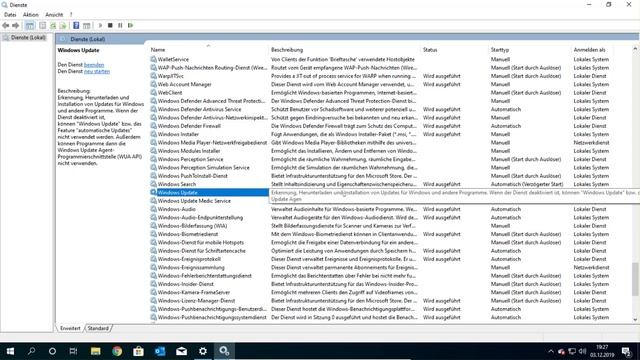
Task: Start the service with the play toolbar icon
Action: 100,25
